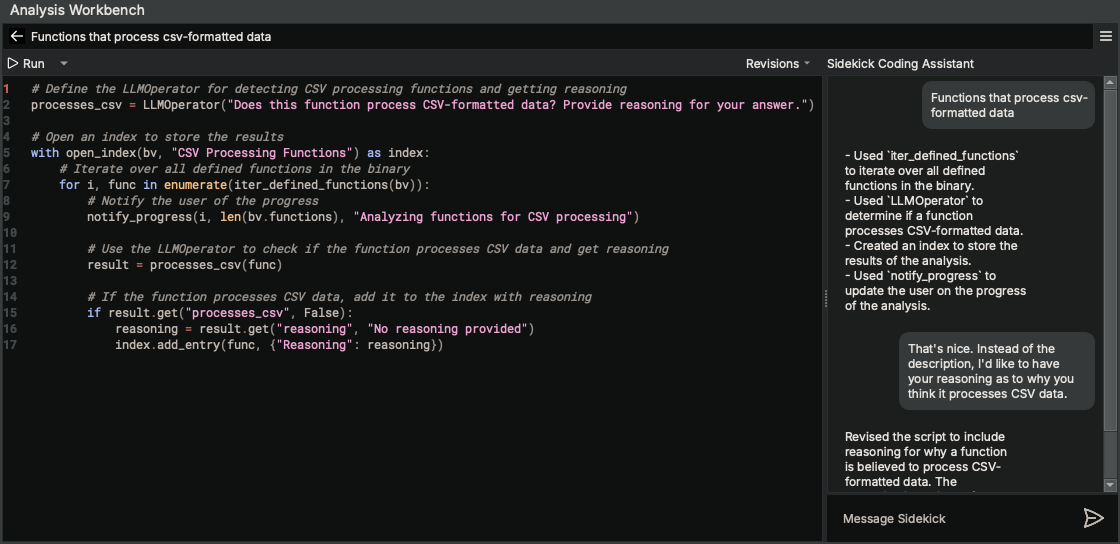This screenshot has height=544, width=1120.
Task: Run the script with the play icon
Action: click(x=12, y=64)
